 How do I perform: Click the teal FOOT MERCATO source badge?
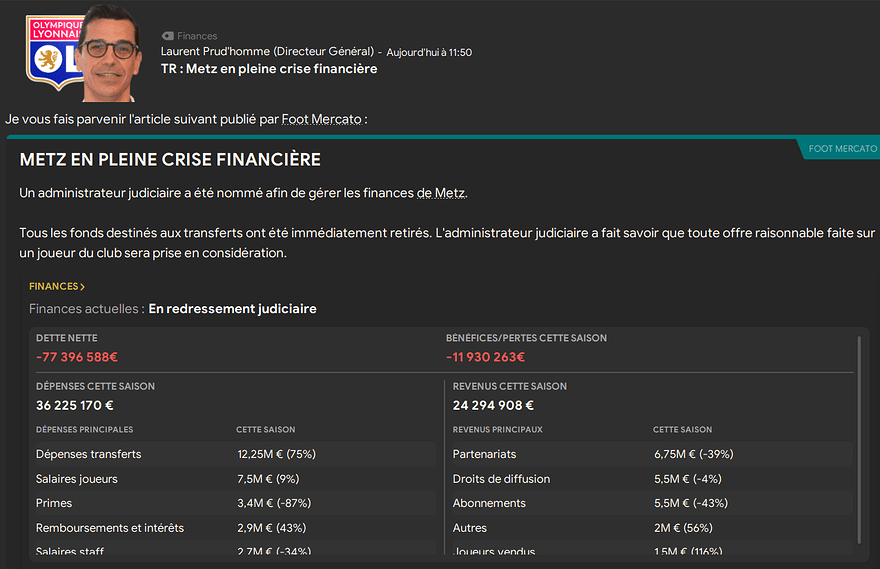[838, 149]
